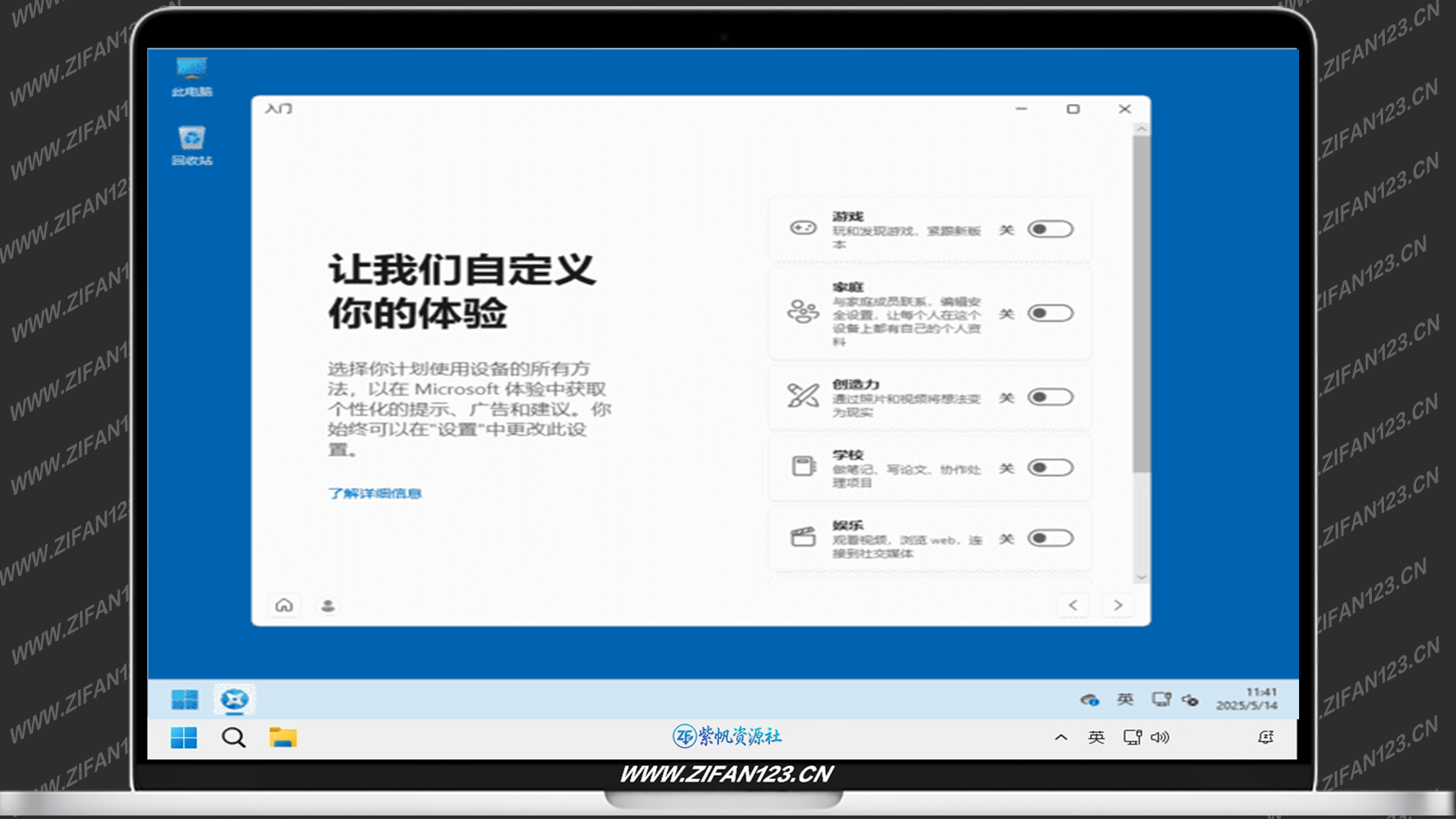Click the 创造力 card title text
The image size is (1456, 819).
click(855, 384)
